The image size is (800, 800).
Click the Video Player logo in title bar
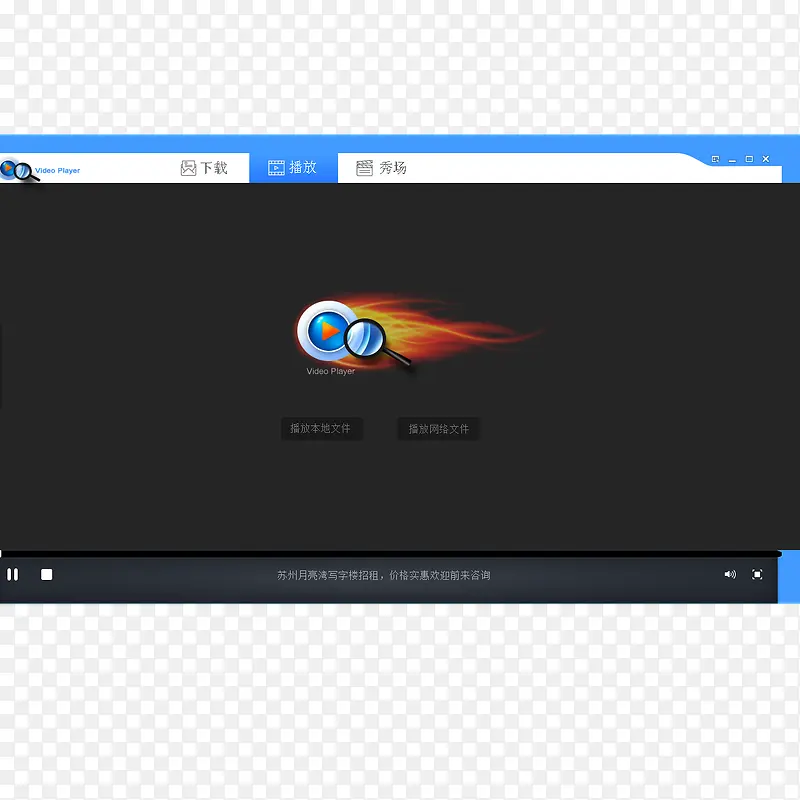click(x=40, y=170)
